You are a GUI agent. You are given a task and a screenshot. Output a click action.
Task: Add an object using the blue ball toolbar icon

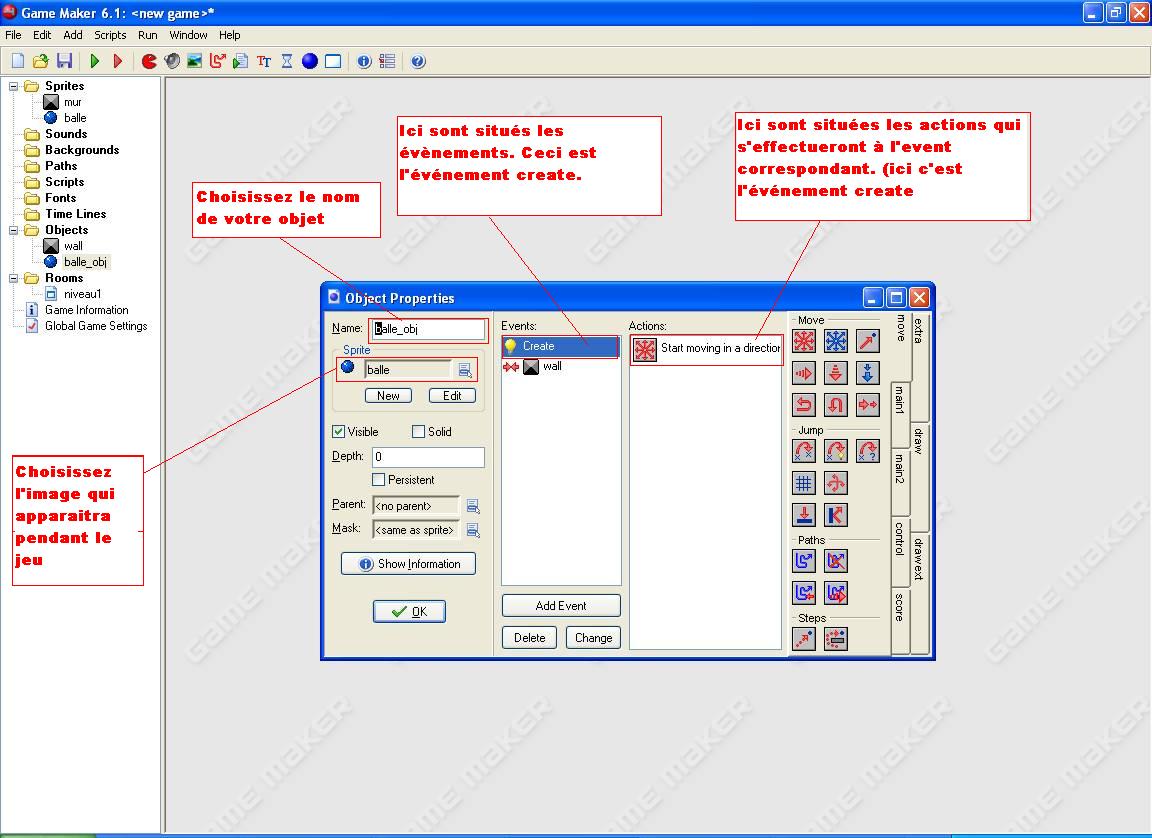pos(310,62)
